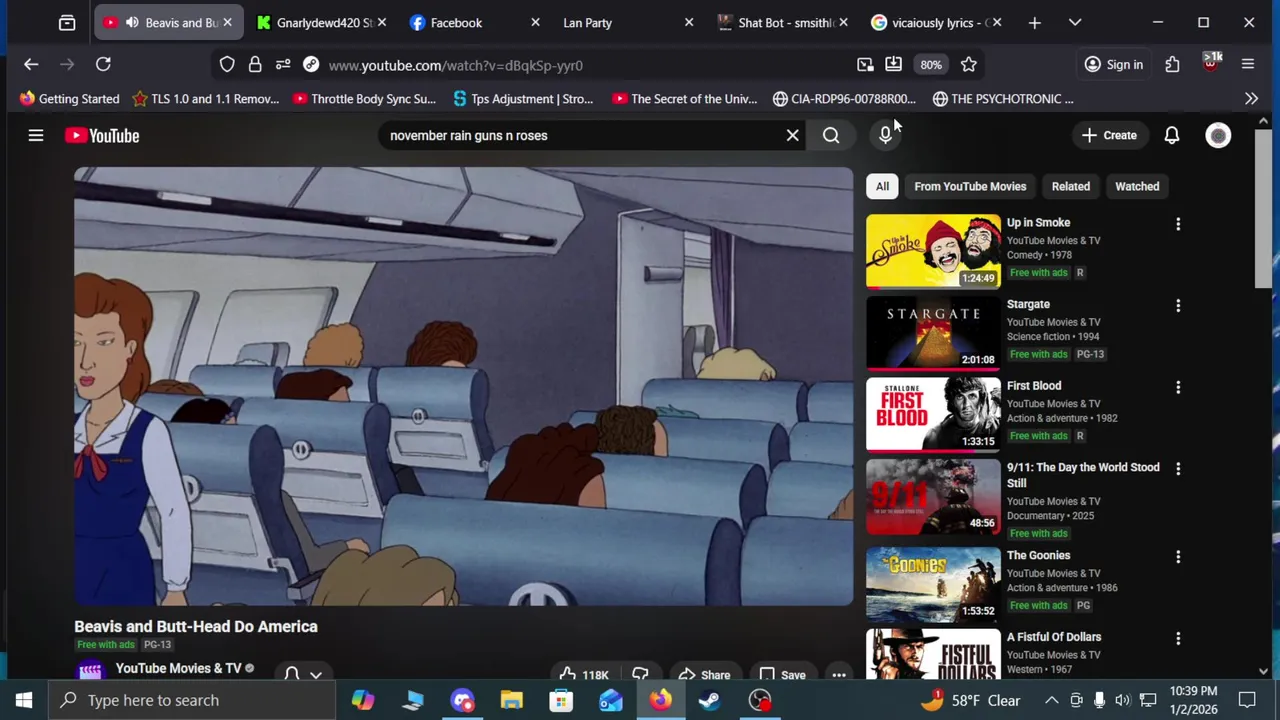Click the Beavis and Butt-Head video player
This screenshot has height=720, width=1280.
[x=463, y=386]
